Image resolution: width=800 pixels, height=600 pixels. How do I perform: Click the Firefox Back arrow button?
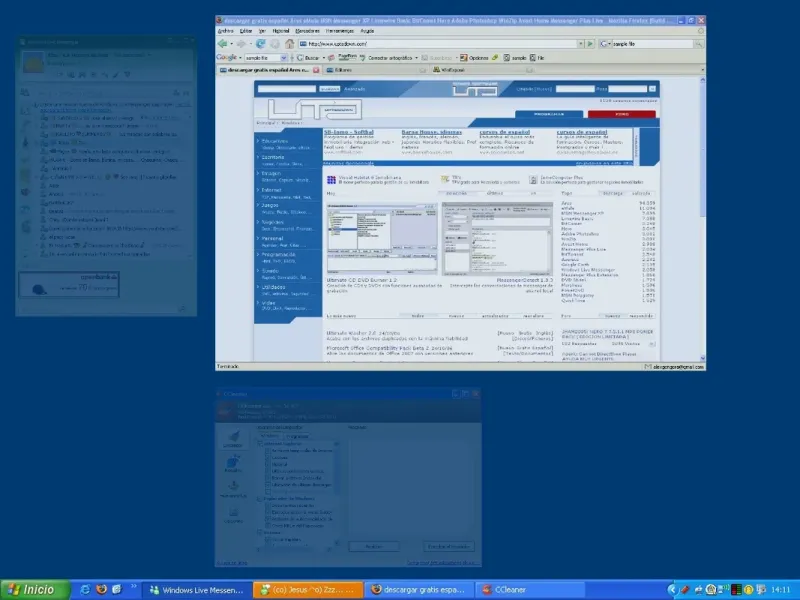222,44
